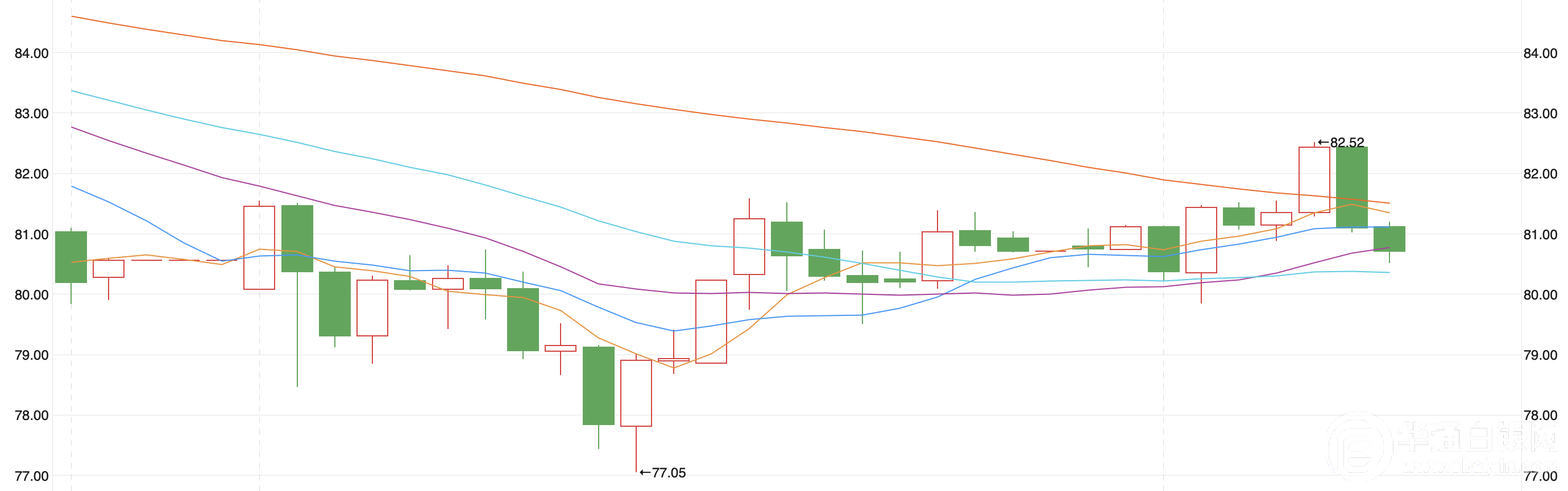Click the right axis 82.00 price label

[x=1540, y=174]
